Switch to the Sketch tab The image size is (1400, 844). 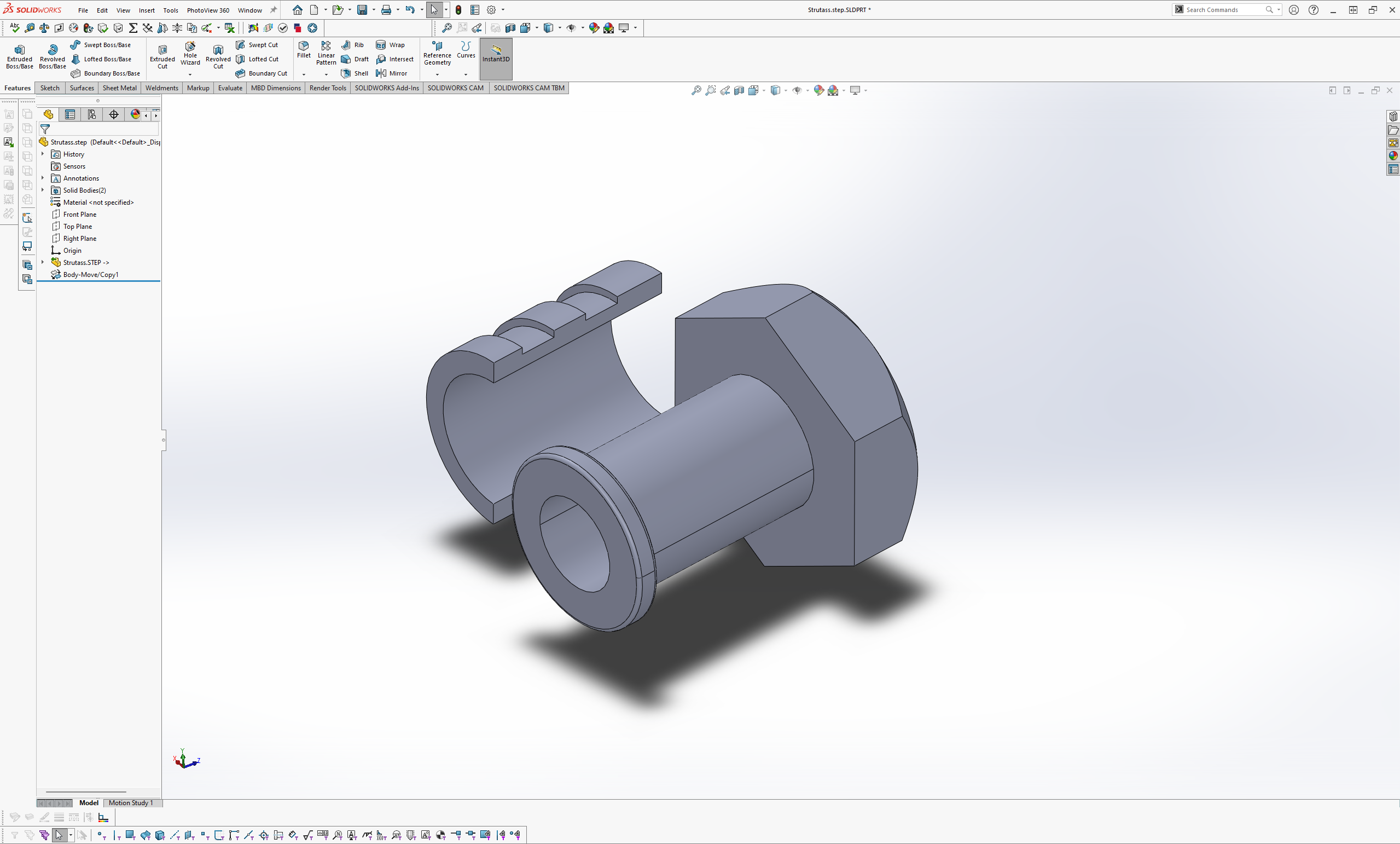[x=50, y=88]
